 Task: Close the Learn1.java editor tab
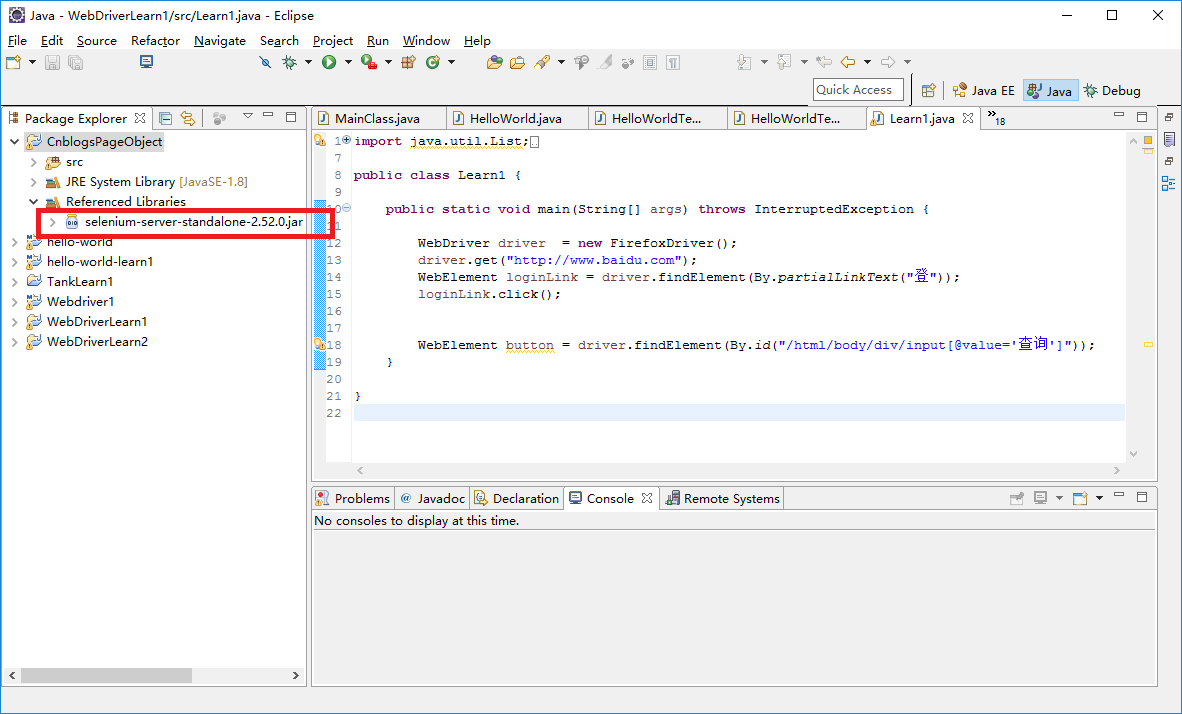click(x=968, y=118)
